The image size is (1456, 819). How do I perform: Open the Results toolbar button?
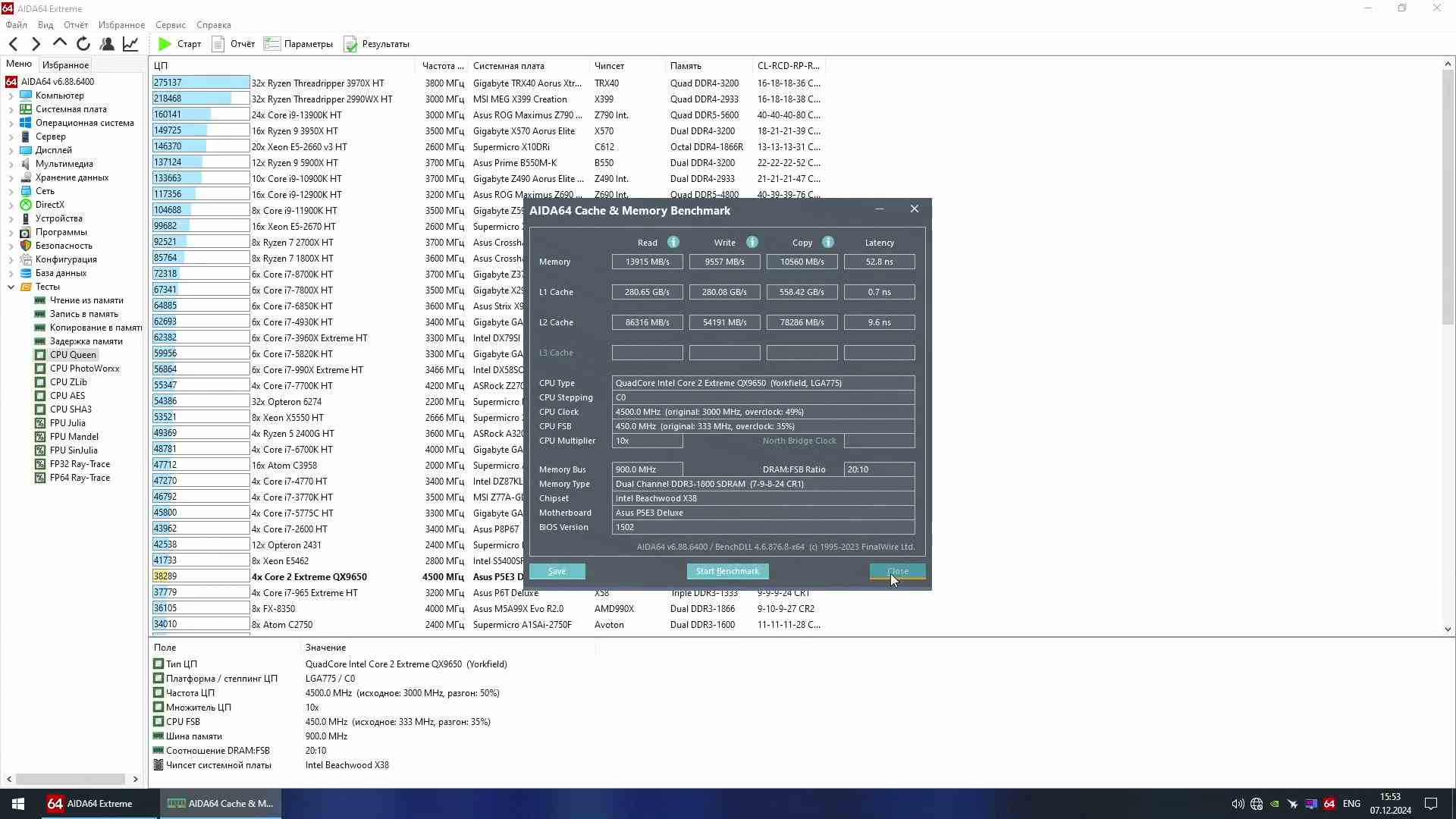[x=377, y=44]
